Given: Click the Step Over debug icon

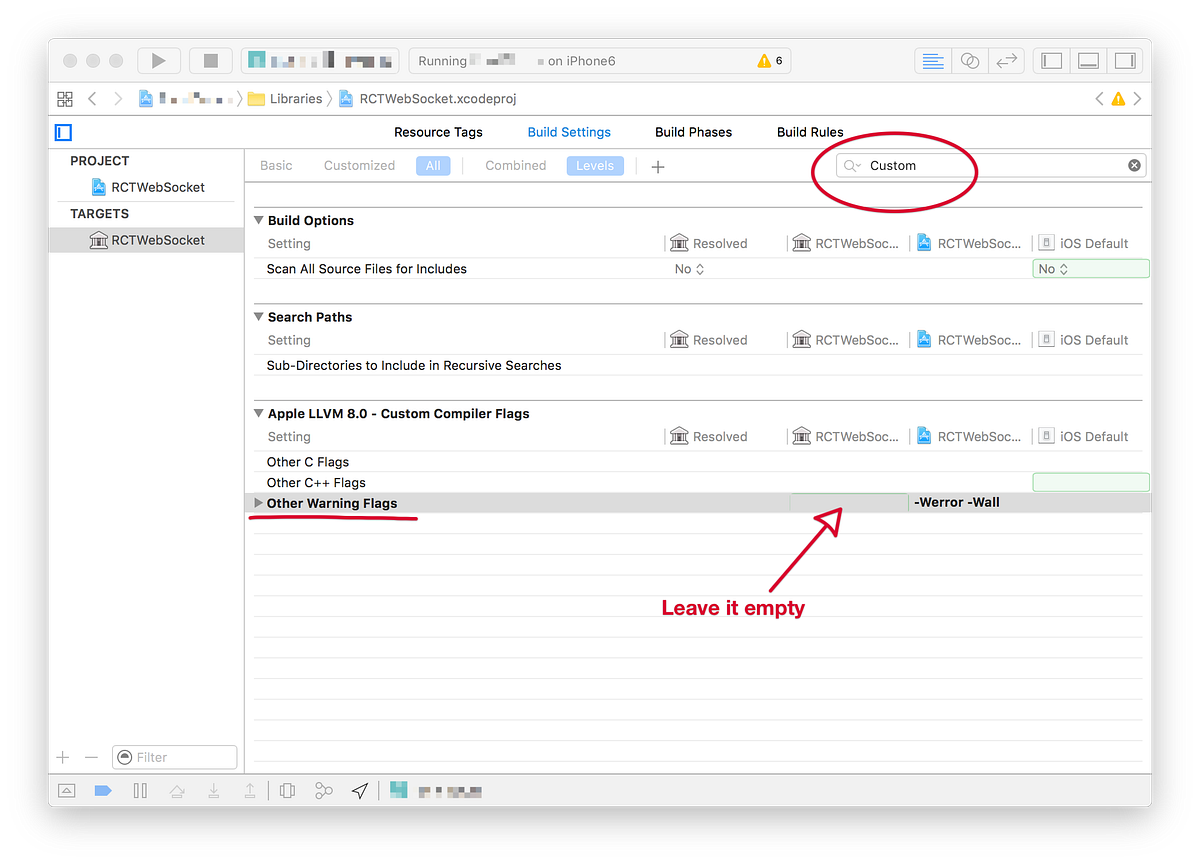Looking at the screenshot, I should tap(177, 790).
